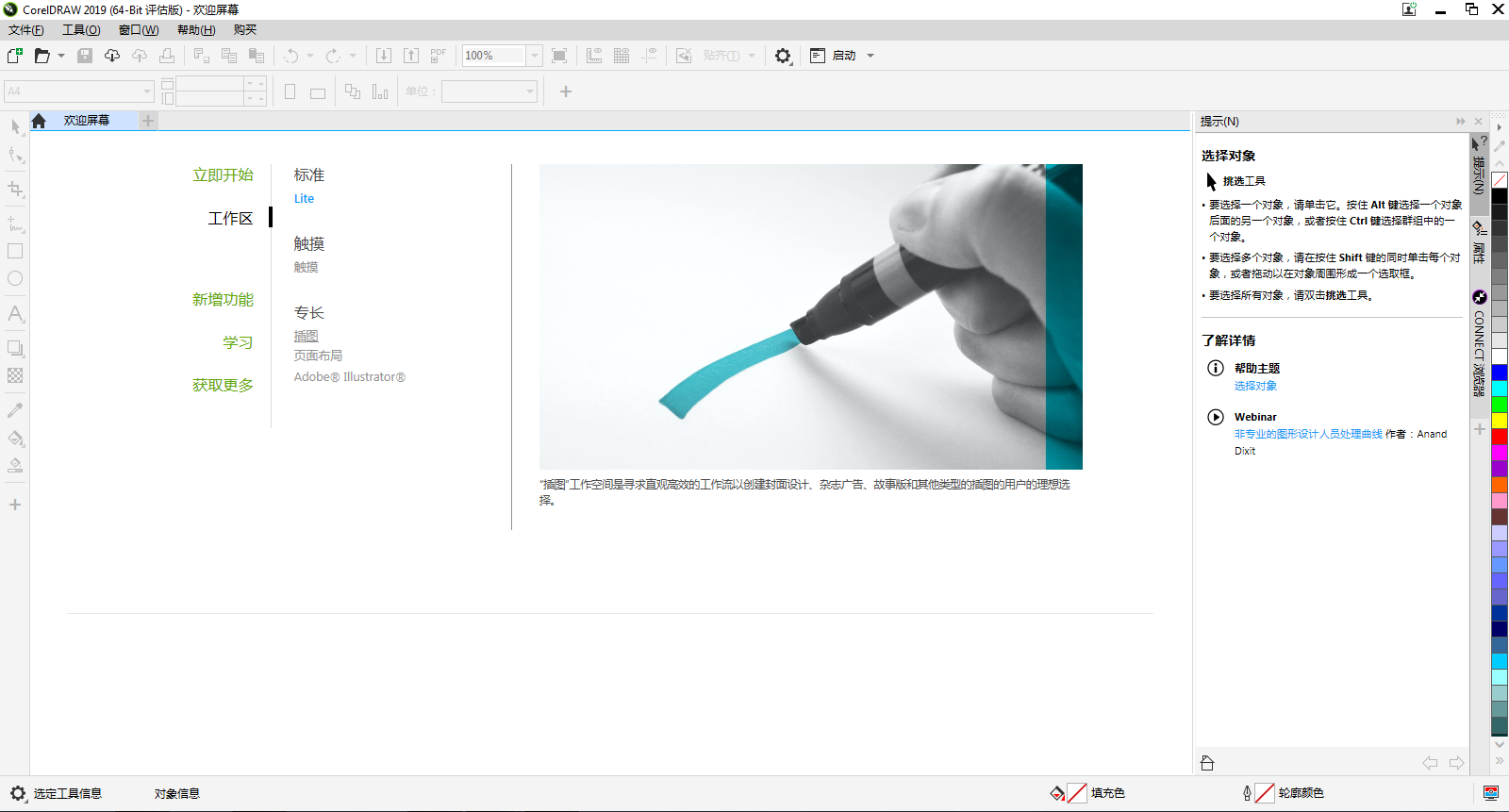Viewport: 1509px width, 812px height.
Task: Switch to the 新增功能 section
Action: [223, 299]
